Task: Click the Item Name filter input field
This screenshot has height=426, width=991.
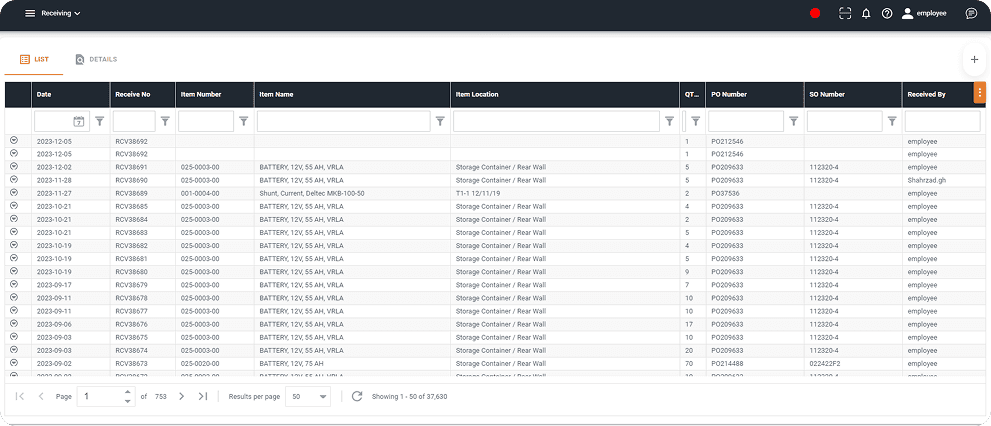Action: click(343, 121)
